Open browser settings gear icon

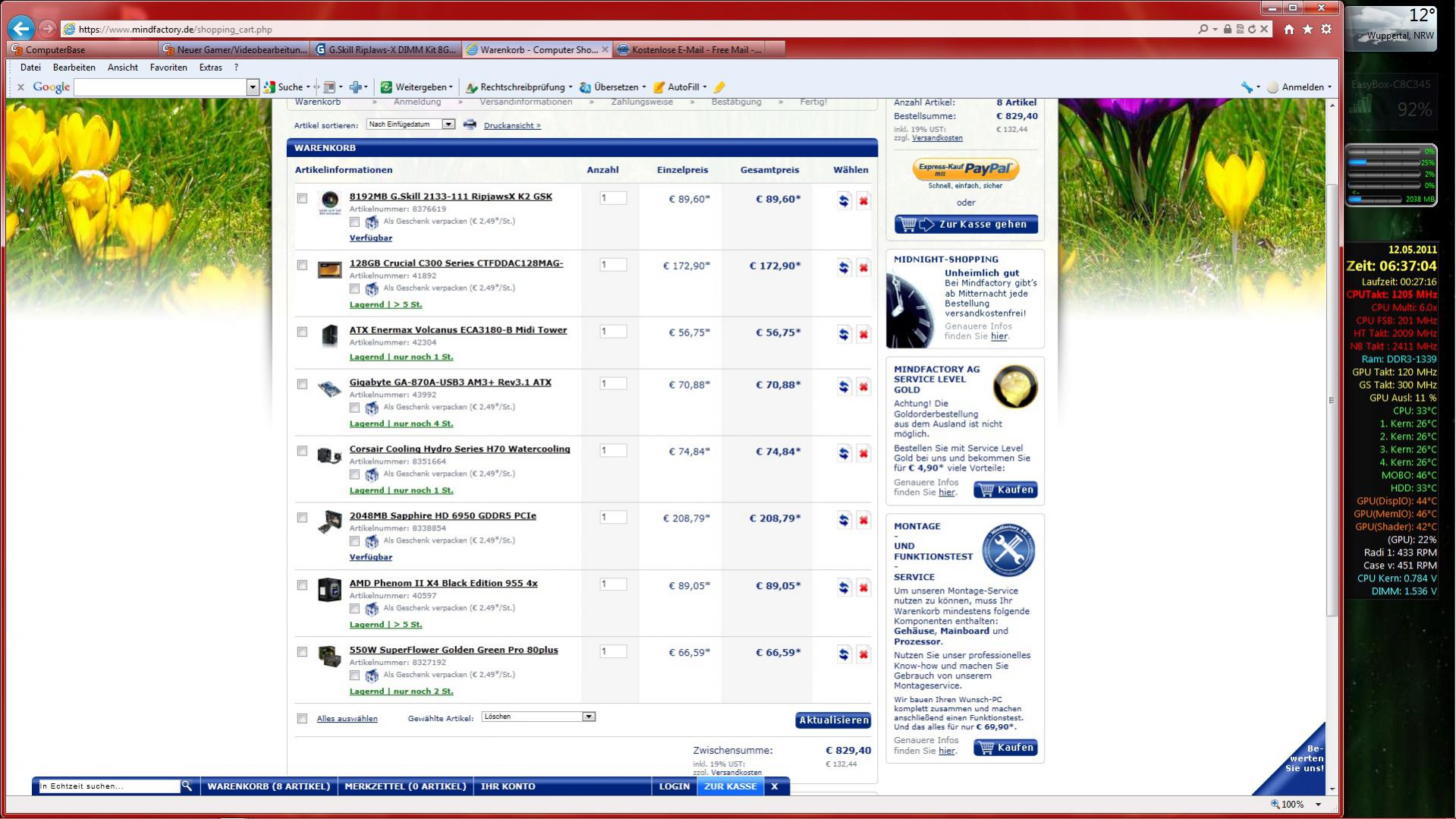click(1326, 29)
